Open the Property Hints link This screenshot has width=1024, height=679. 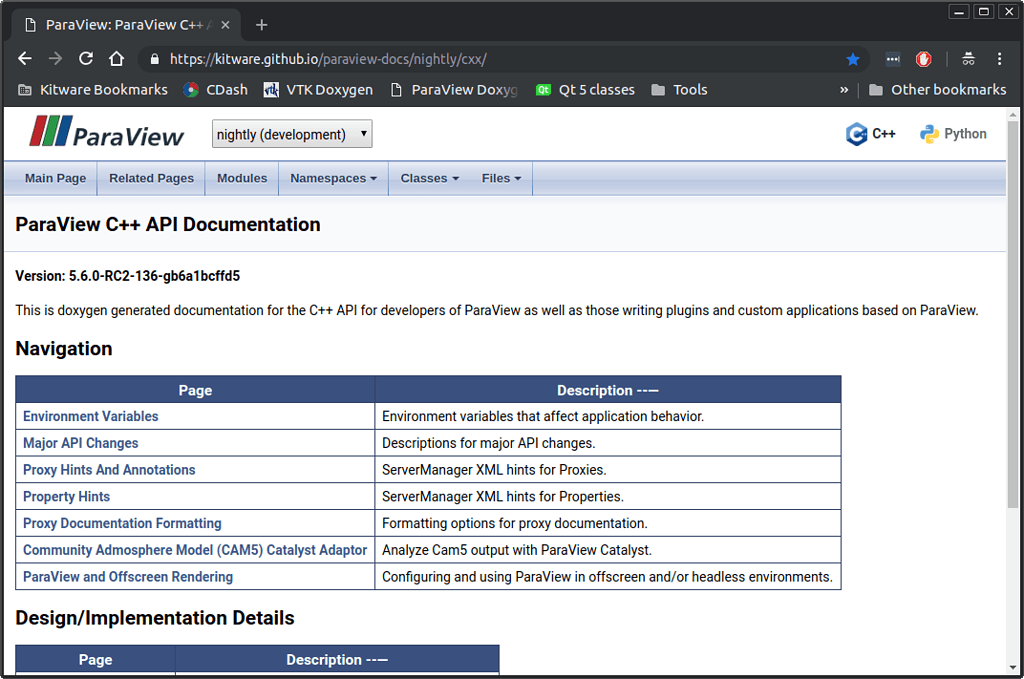coord(67,496)
